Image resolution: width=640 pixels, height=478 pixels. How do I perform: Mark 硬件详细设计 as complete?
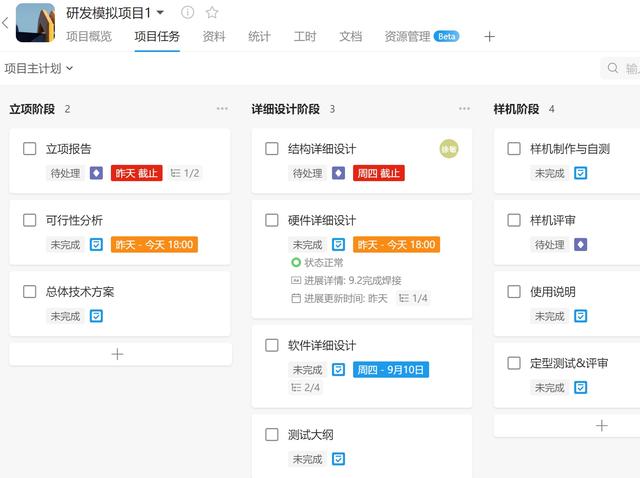[x=272, y=220]
